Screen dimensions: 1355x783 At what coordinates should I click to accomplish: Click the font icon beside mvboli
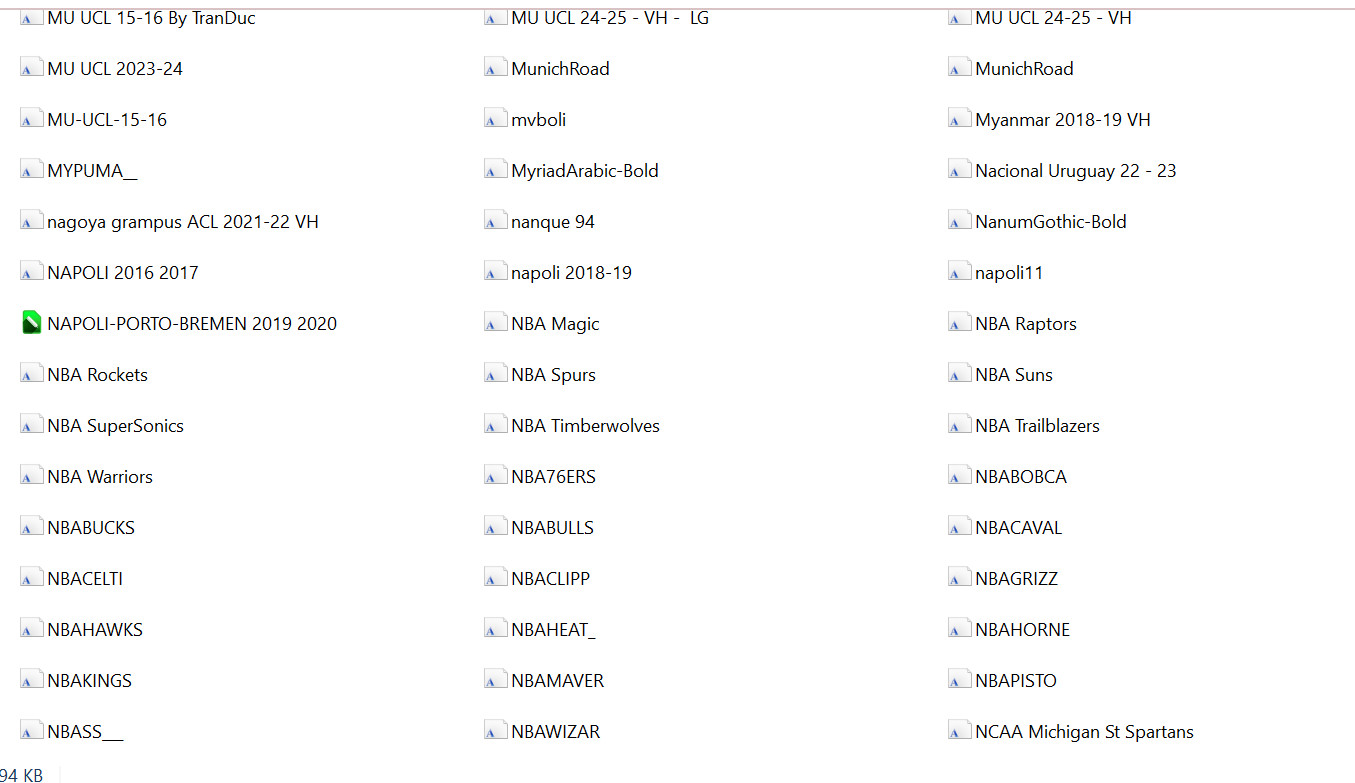coord(495,119)
